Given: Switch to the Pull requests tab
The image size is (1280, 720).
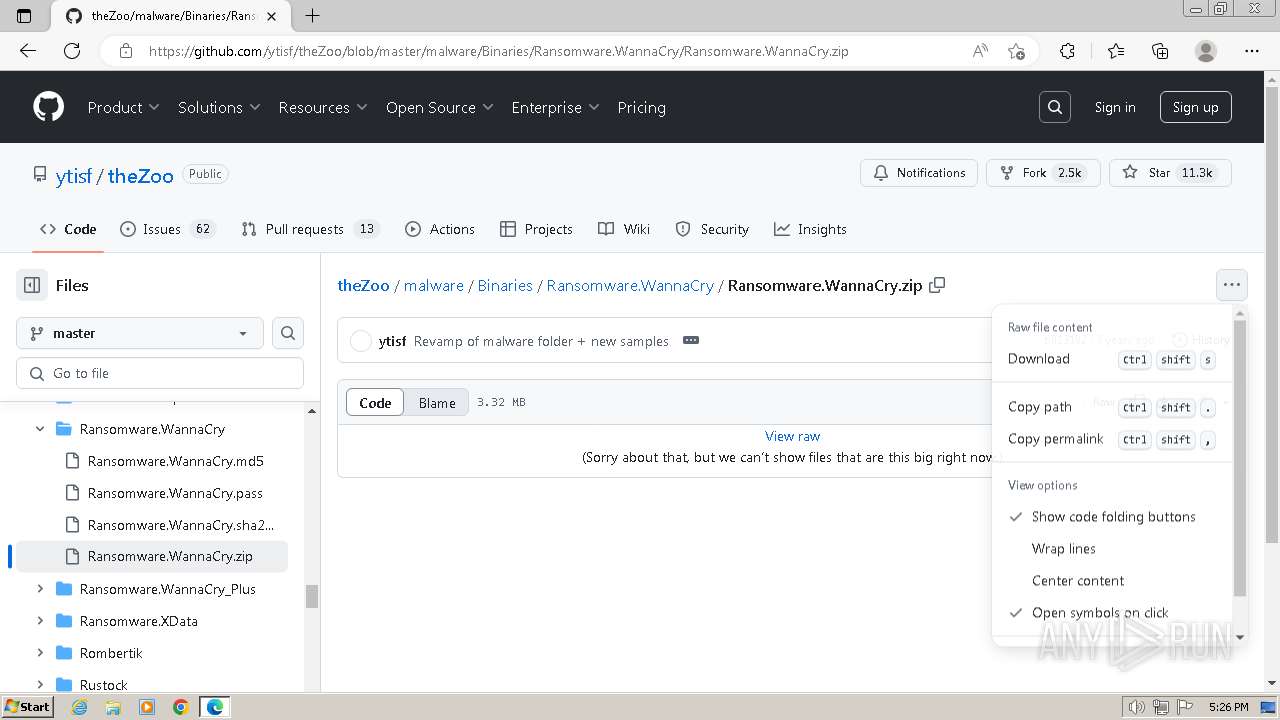Looking at the screenshot, I should pyautogui.click(x=310, y=229).
